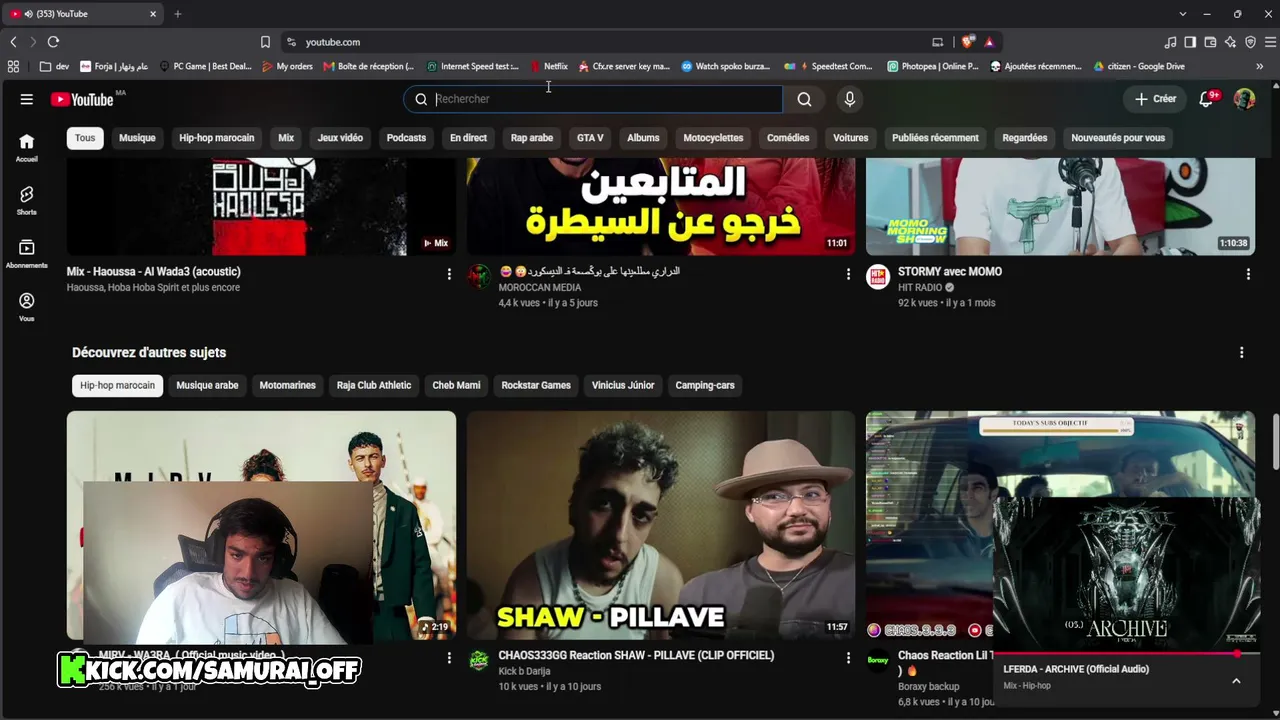Choose the Musique arabe topic chip
This screenshot has height=720, width=1280.
click(207, 385)
